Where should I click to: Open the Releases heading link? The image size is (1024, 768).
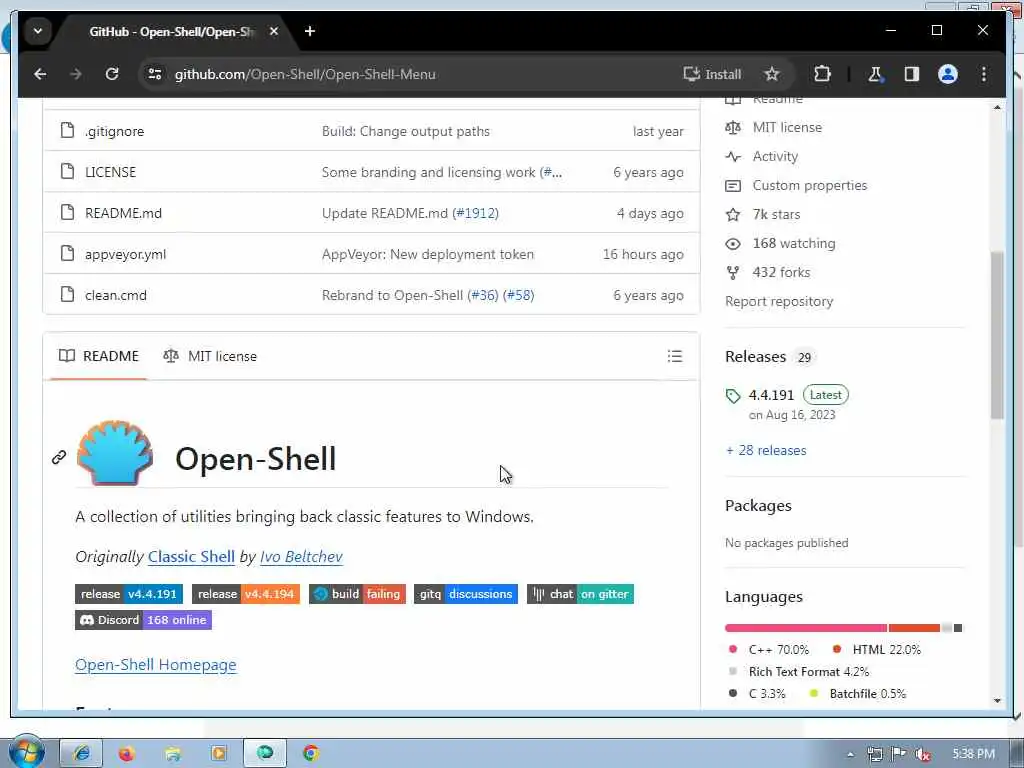[x=756, y=357]
